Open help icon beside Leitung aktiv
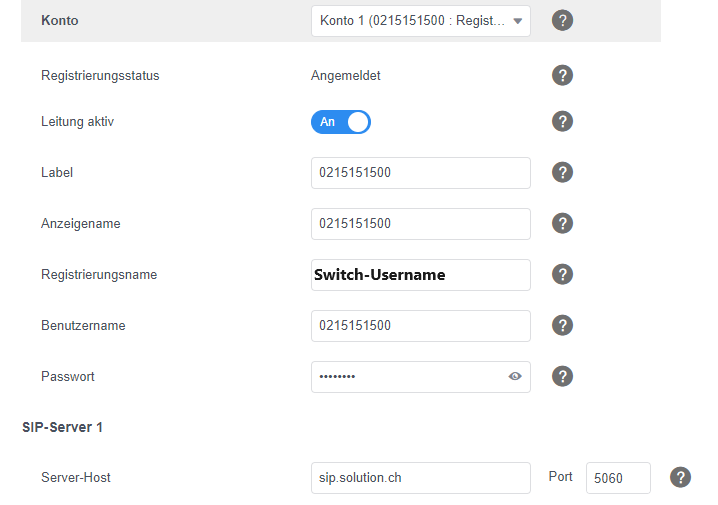Screen dimensions: 718x505 click(x=562, y=121)
